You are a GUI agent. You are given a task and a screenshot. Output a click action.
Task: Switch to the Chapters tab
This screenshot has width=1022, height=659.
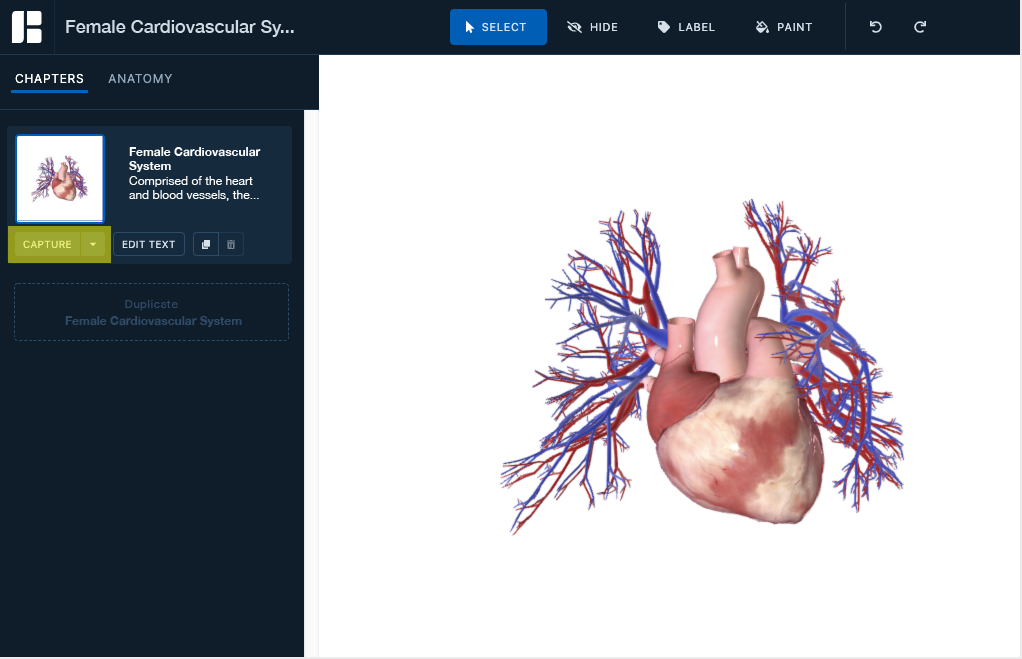[x=50, y=79]
